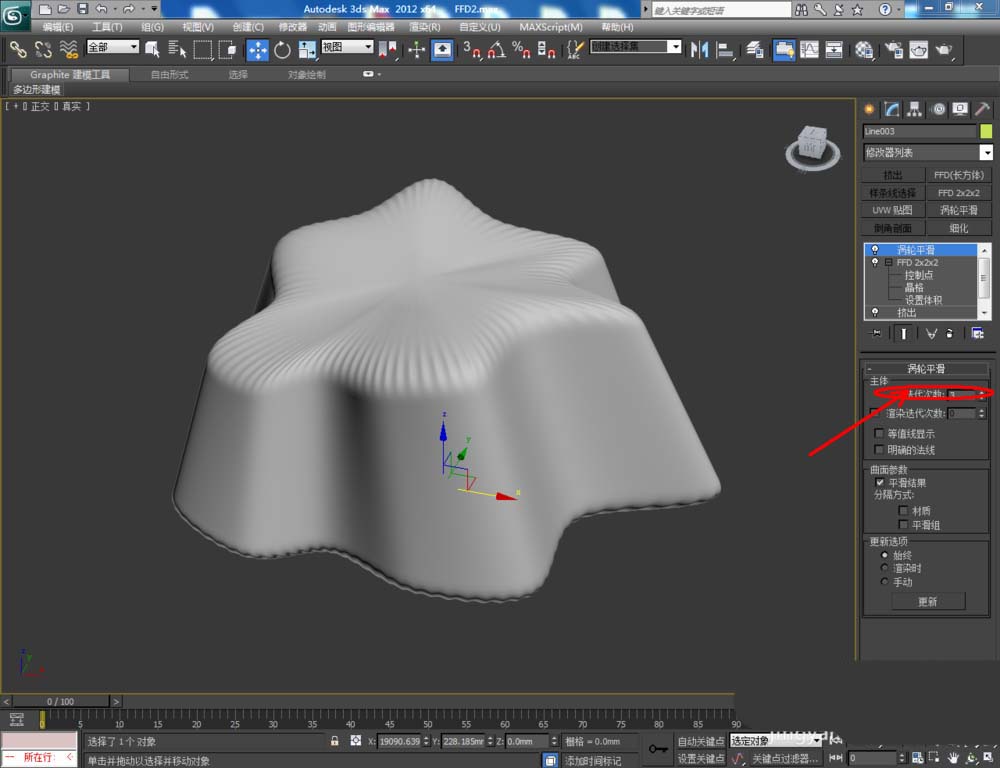The width and height of the screenshot is (1000, 768).
Task: Open the Material Editor icon
Action: pos(864,49)
